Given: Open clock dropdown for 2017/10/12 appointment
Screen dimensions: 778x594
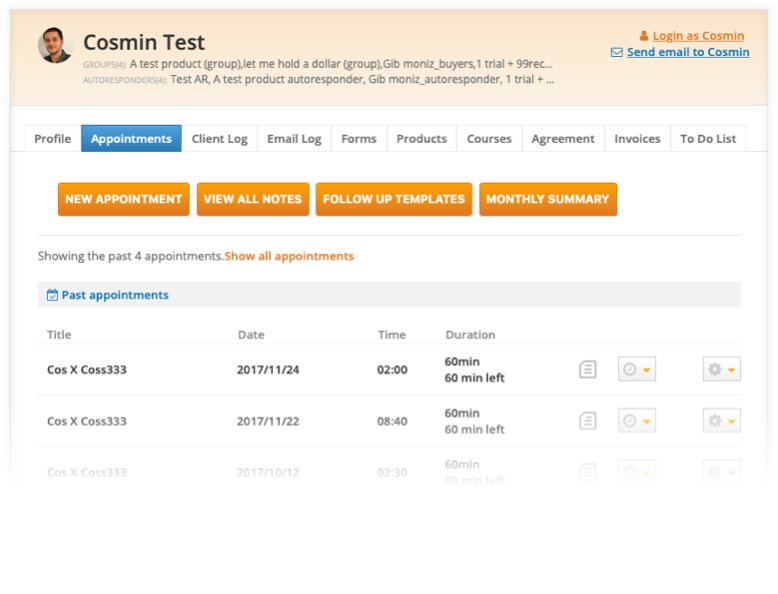Looking at the screenshot, I should click(x=637, y=471).
